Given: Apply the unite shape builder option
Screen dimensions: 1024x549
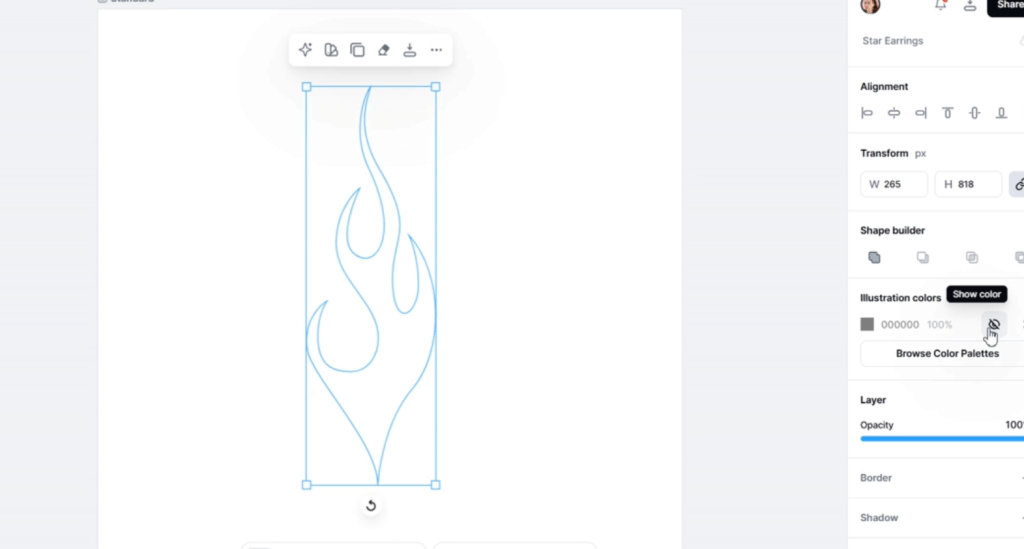Looking at the screenshot, I should pos(875,257).
